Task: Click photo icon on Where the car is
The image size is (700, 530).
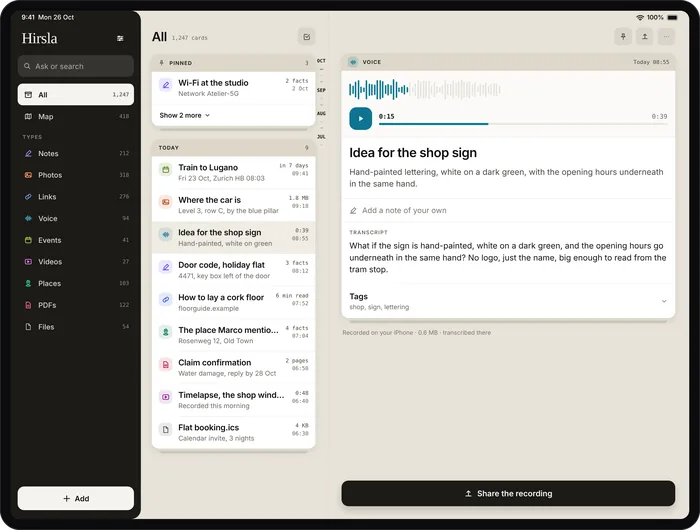Action: coord(166,202)
